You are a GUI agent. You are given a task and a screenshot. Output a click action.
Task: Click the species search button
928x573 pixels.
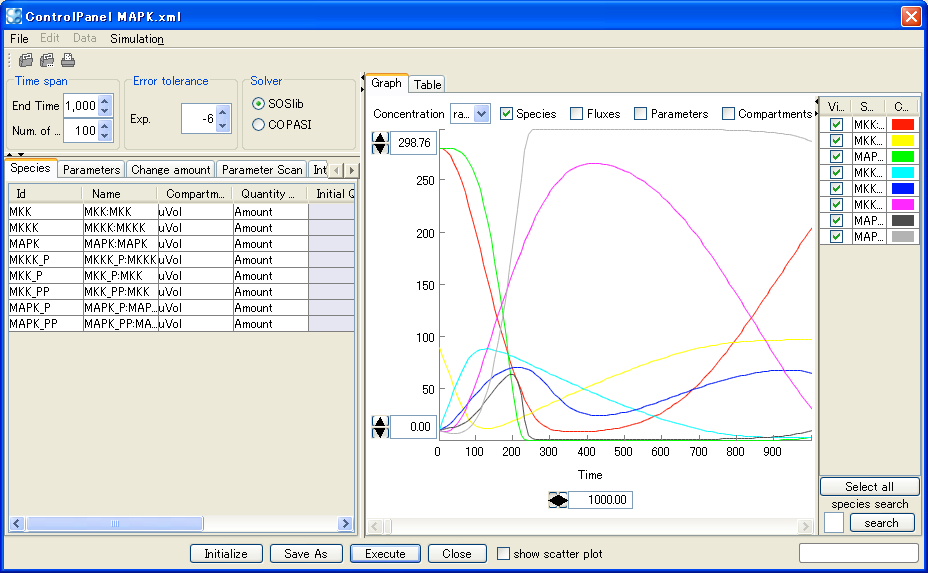point(882,523)
